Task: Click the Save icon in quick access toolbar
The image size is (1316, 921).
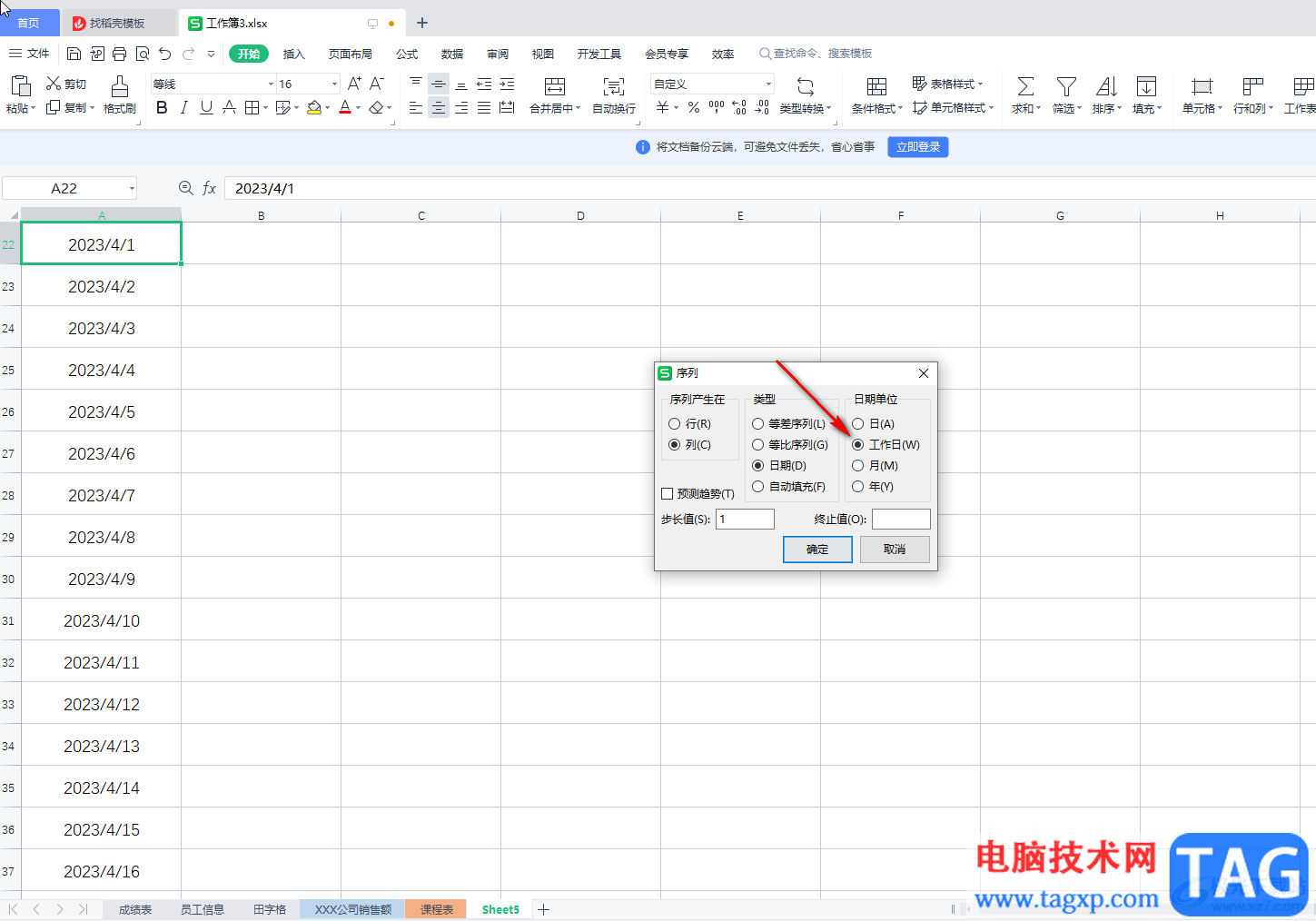Action: tap(74, 54)
